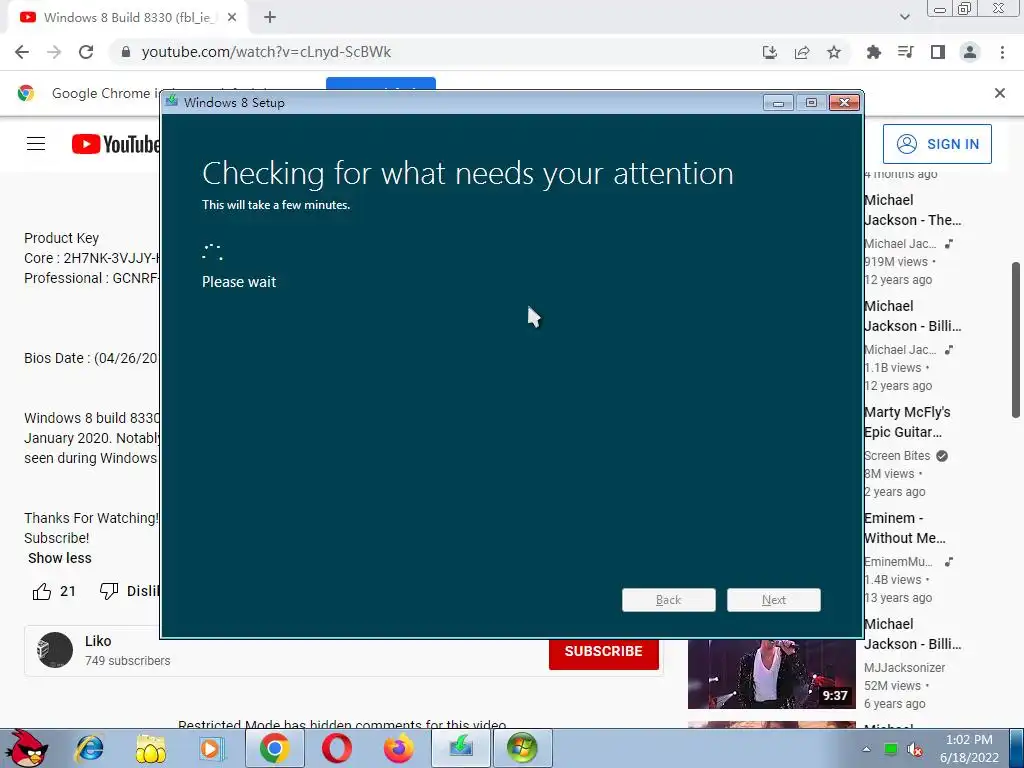The image size is (1024, 768).
Task: Show hidden system tray icons
Action: click(x=867, y=749)
